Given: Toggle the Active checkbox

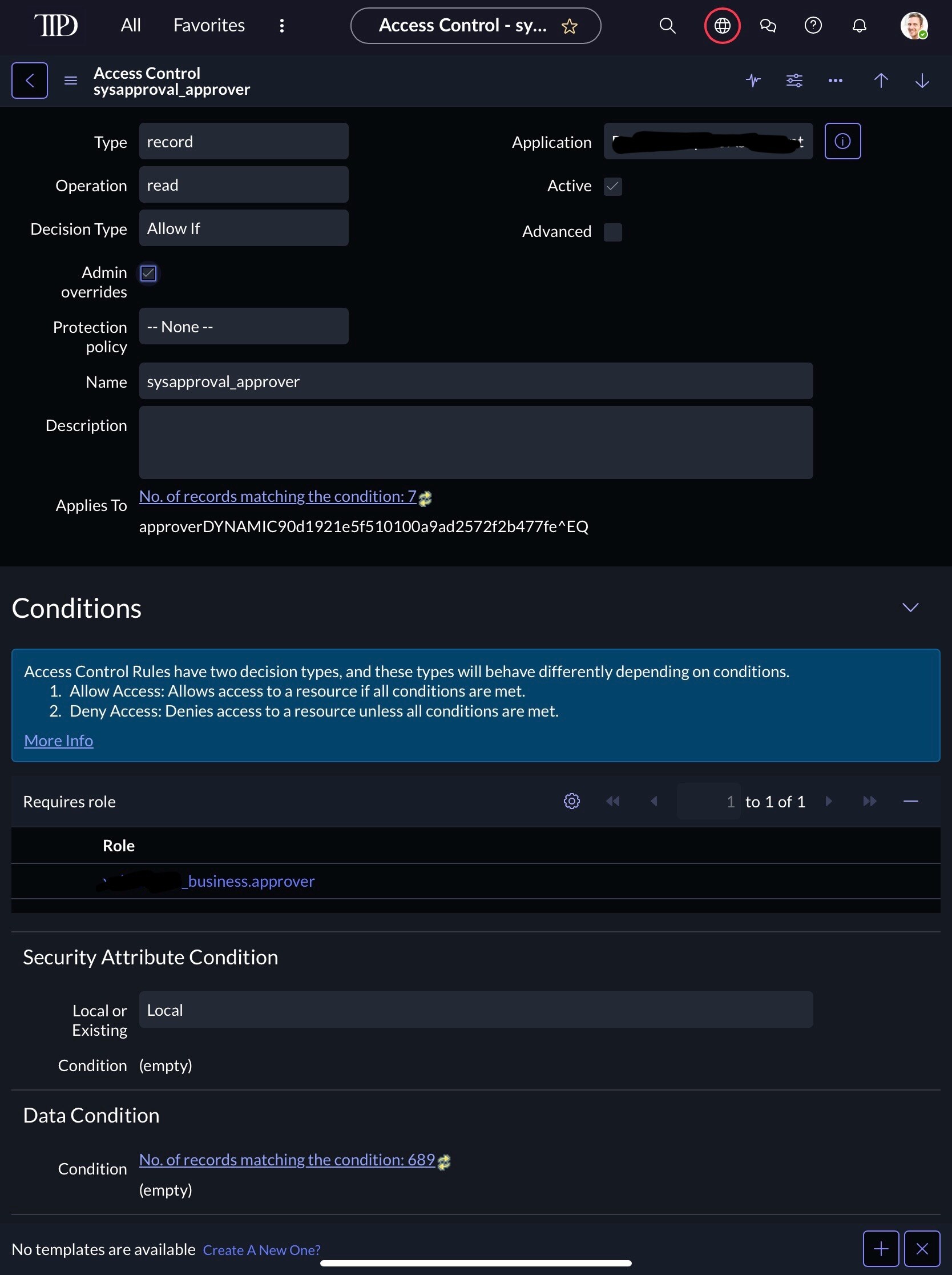Looking at the screenshot, I should (612, 186).
